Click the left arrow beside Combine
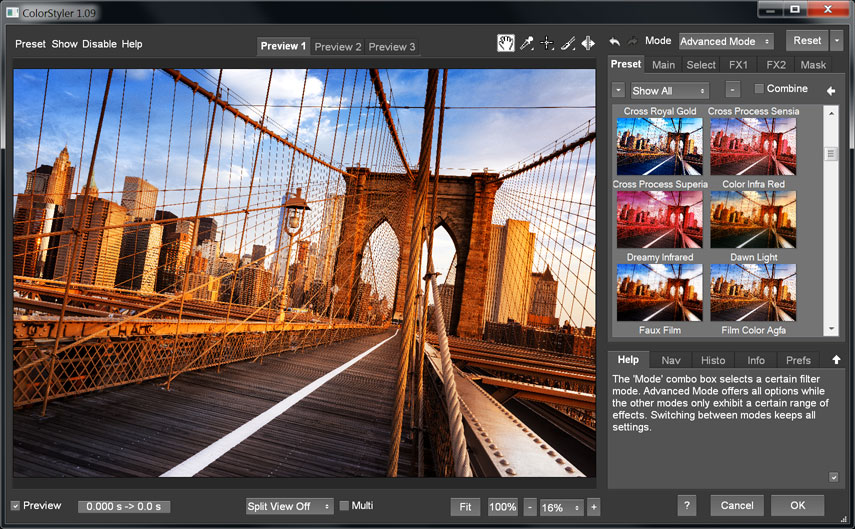This screenshot has height=529, width=855. [830, 91]
